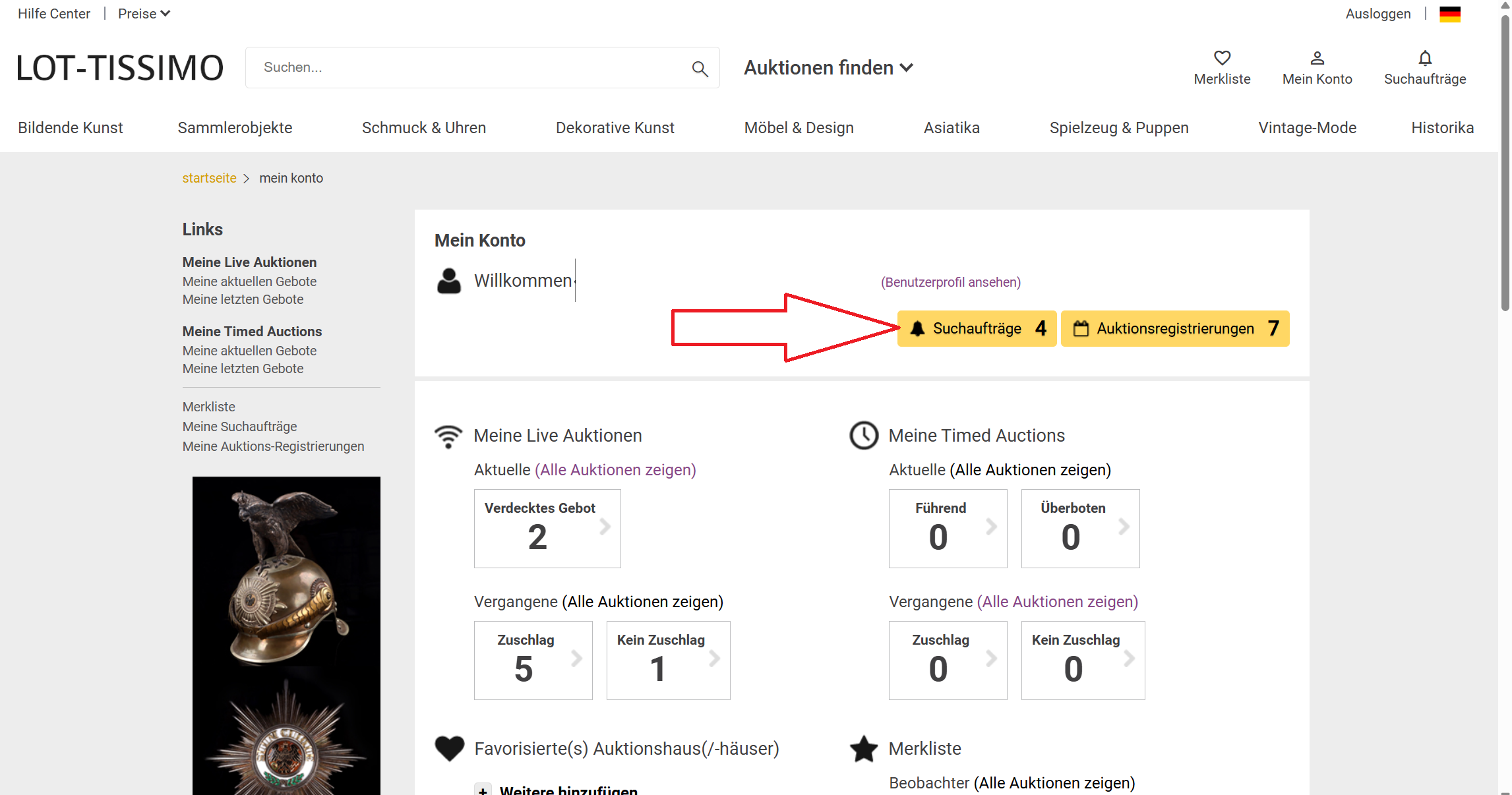Open the Dekorative Kunst category
This screenshot has height=795, width=1512.
pos(615,128)
